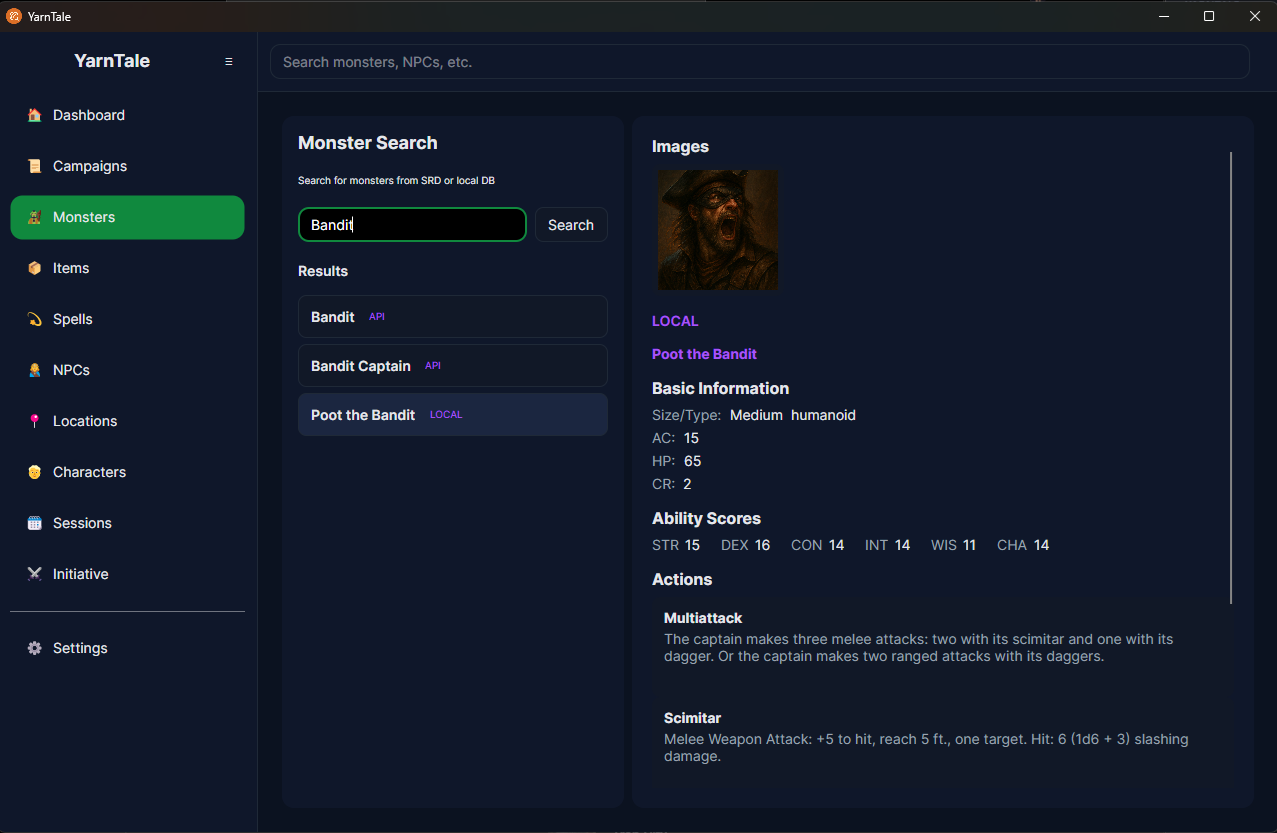Collapse the sidebar with the hamburger button
This screenshot has width=1277, height=833.
pyautogui.click(x=228, y=61)
